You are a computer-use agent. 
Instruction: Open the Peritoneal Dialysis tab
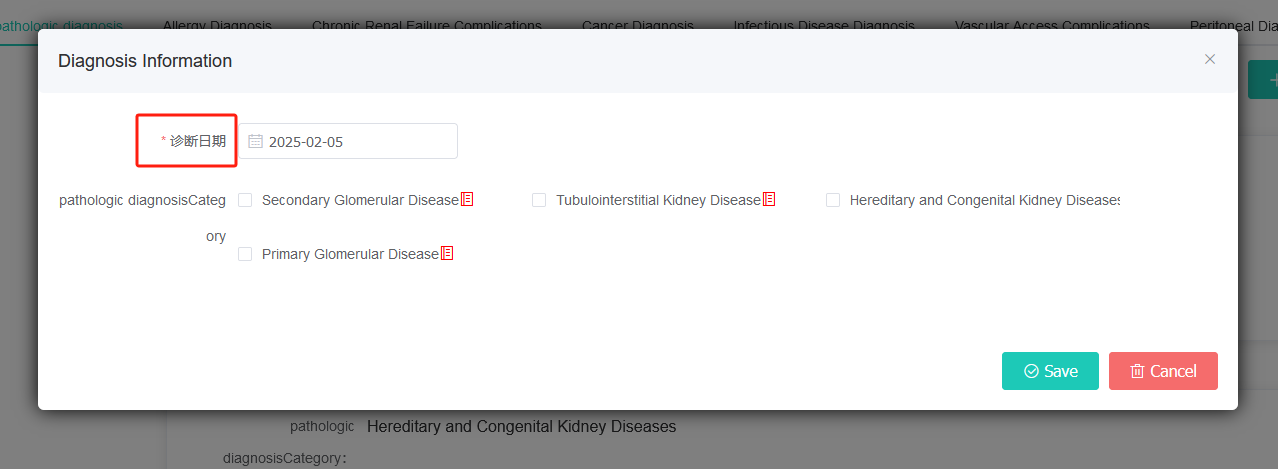[x=1233, y=25]
